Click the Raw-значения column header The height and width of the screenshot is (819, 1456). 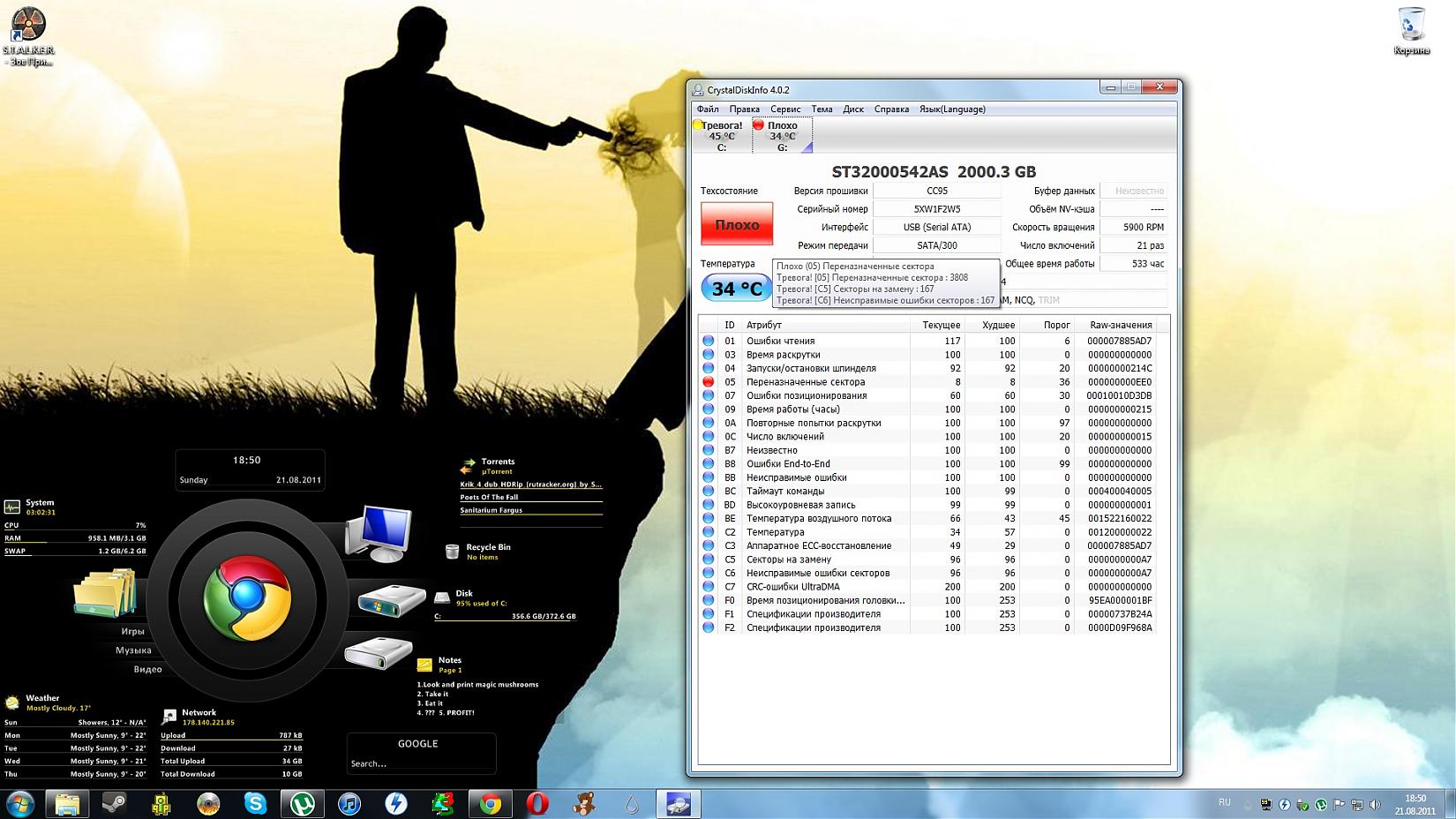(1121, 325)
